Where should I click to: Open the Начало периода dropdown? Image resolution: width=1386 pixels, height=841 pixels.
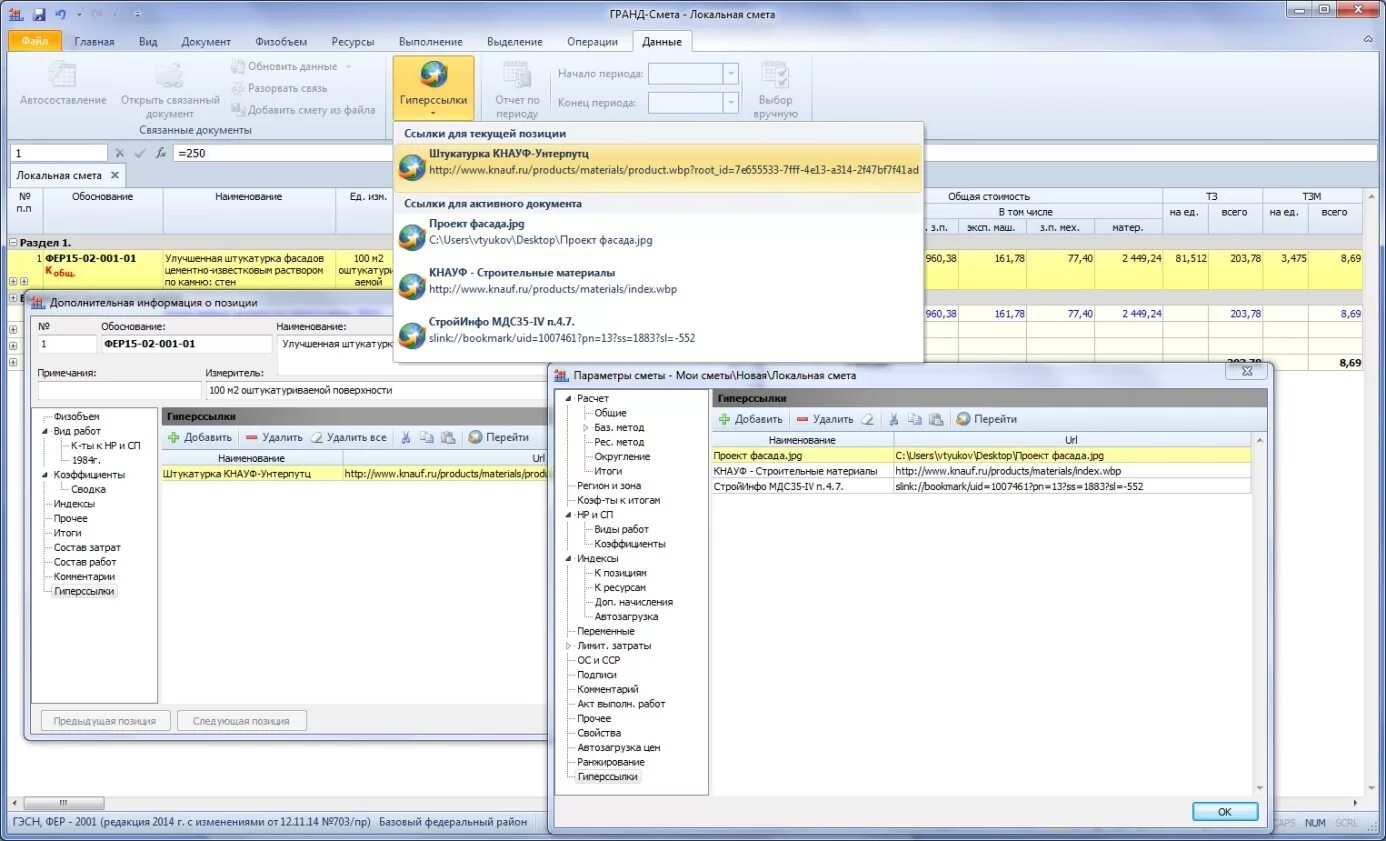pyautogui.click(x=731, y=74)
